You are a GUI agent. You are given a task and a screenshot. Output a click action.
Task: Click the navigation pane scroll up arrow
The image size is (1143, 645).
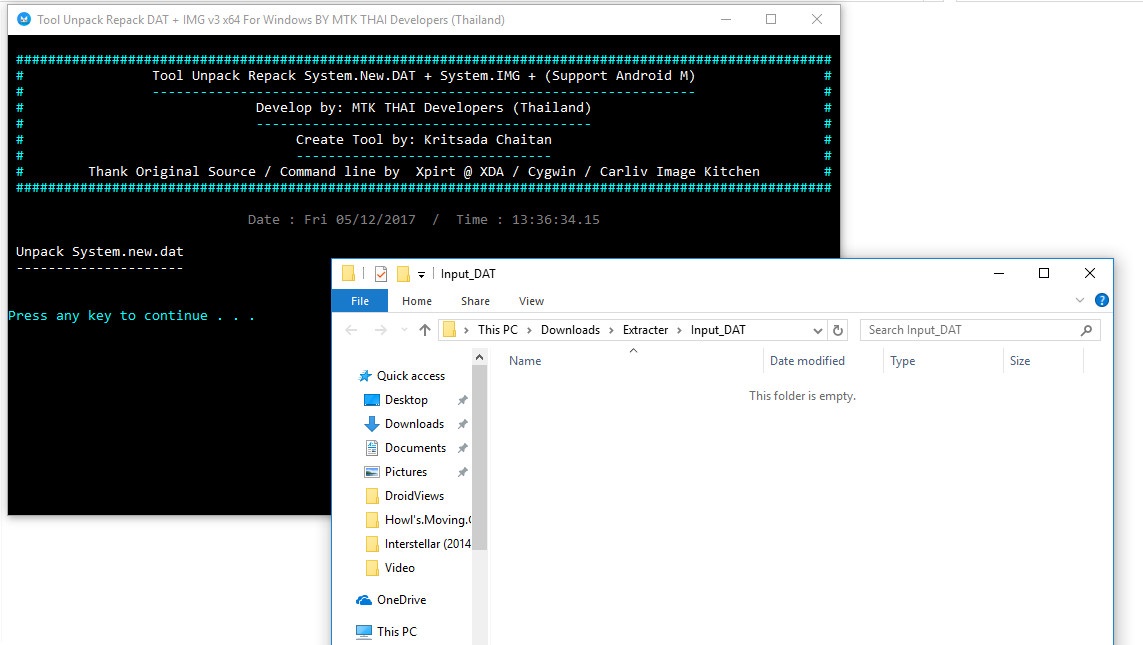click(x=479, y=357)
